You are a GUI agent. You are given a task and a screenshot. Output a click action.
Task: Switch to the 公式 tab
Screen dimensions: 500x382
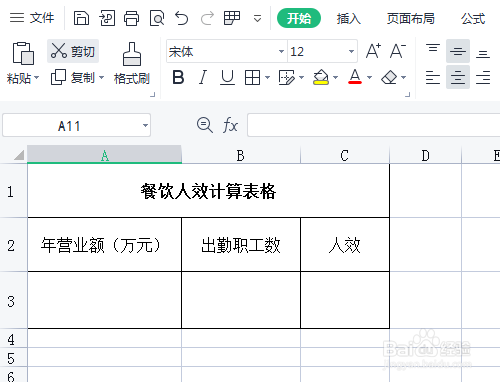pyautogui.click(x=473, y=18)
